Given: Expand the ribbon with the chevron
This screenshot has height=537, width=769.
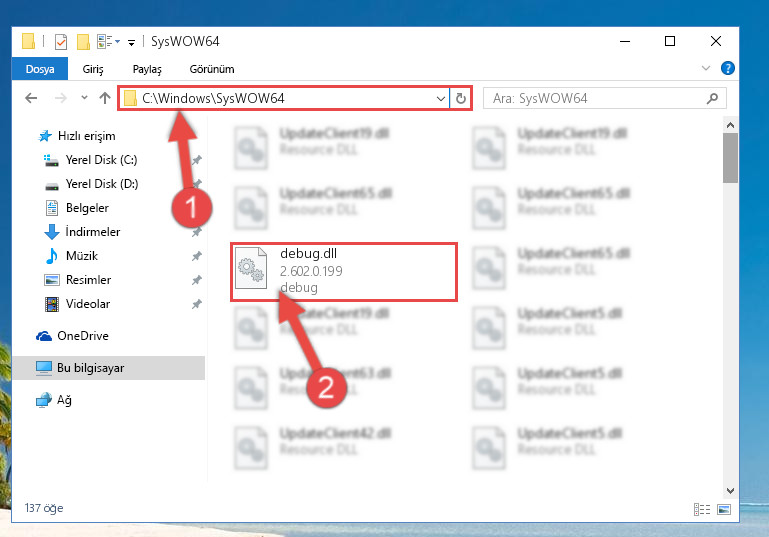Looking at the screenshot, I should click(x=706, y=68).
